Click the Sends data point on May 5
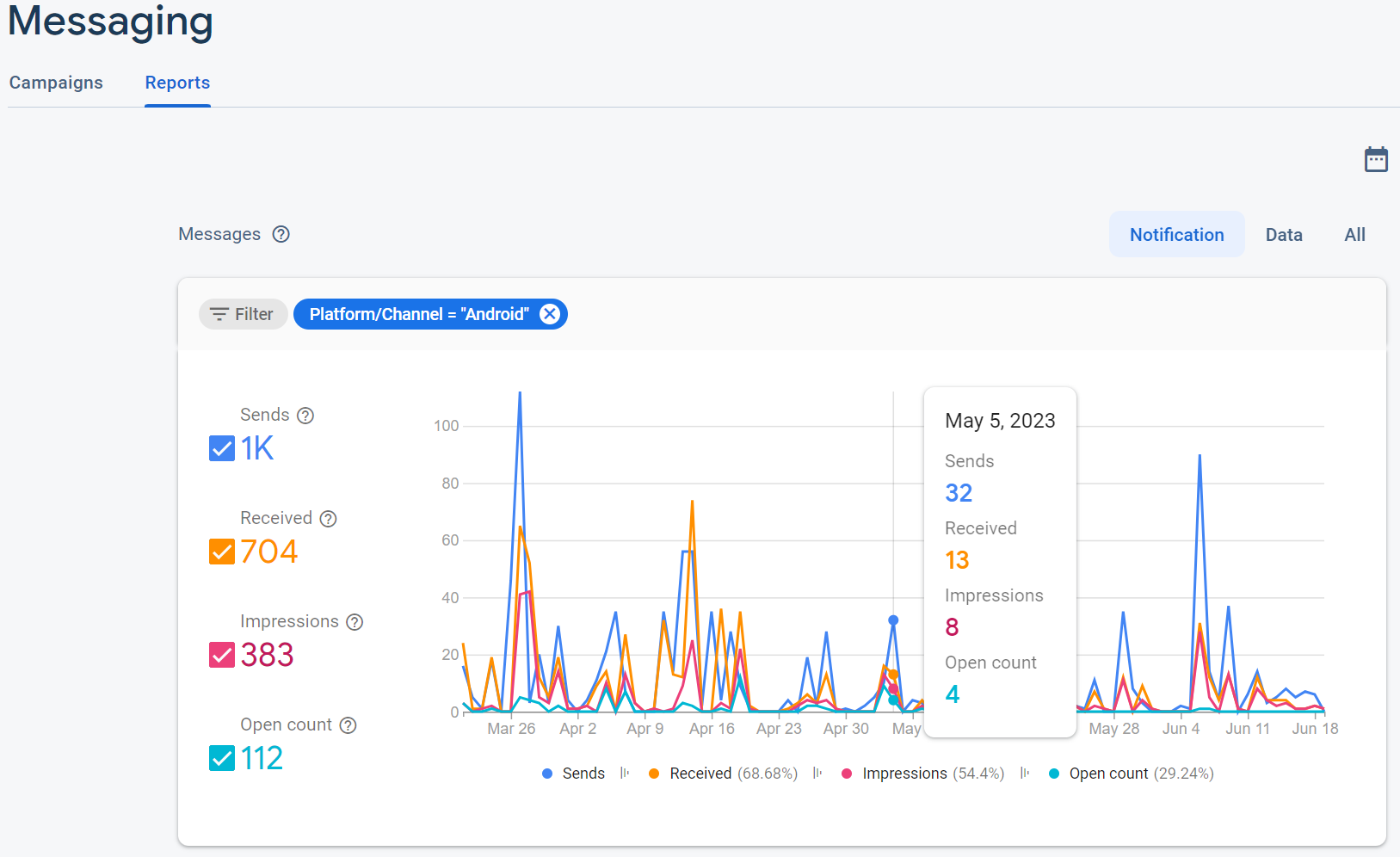Viewport: 1400px width, 857px height. click(893, 620)
